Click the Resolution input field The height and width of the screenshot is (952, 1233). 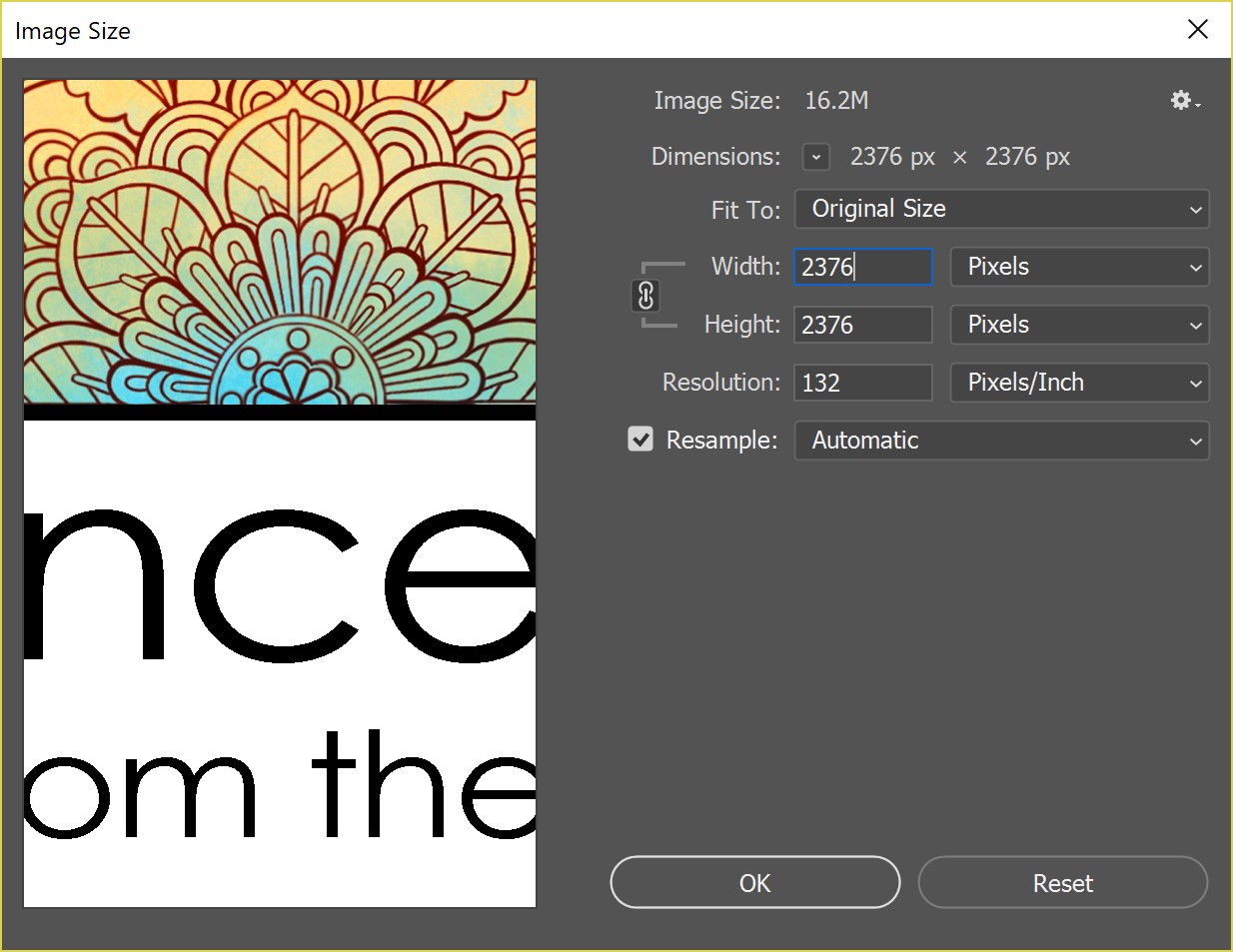862,383
